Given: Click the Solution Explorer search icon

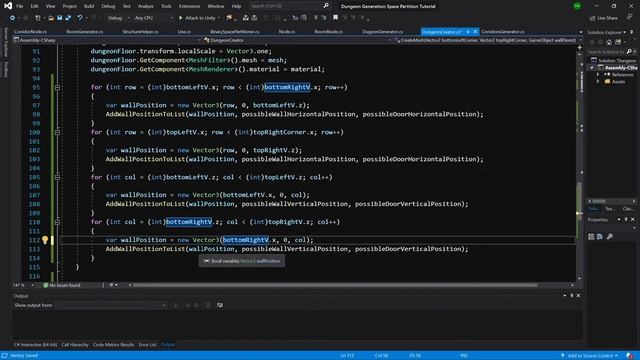Looking at the screenshot, I should click(629, 51).
